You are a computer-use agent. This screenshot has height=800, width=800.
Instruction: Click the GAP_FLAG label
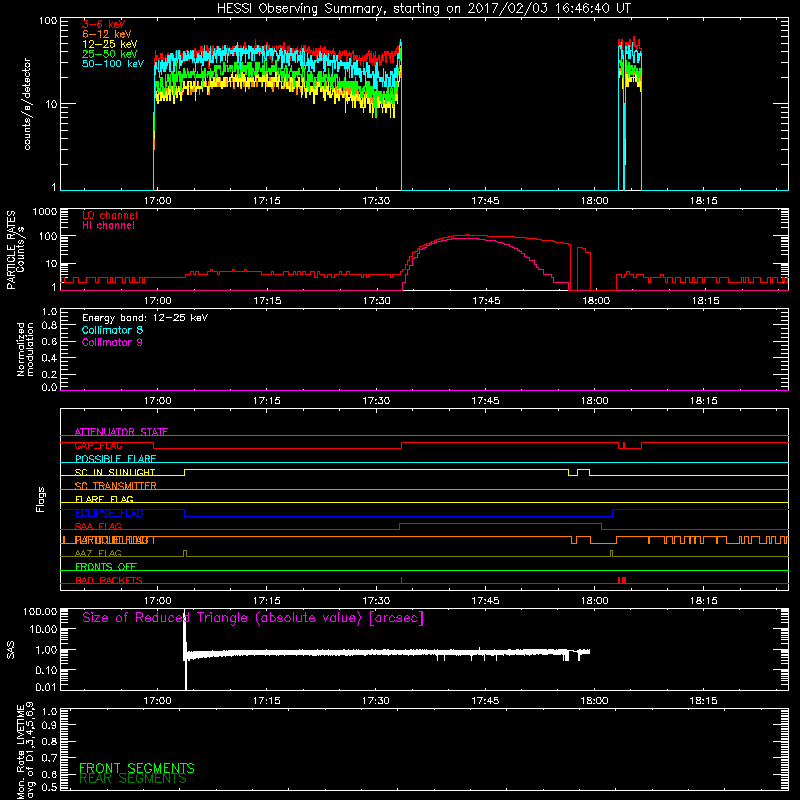(x=98, y=445)
